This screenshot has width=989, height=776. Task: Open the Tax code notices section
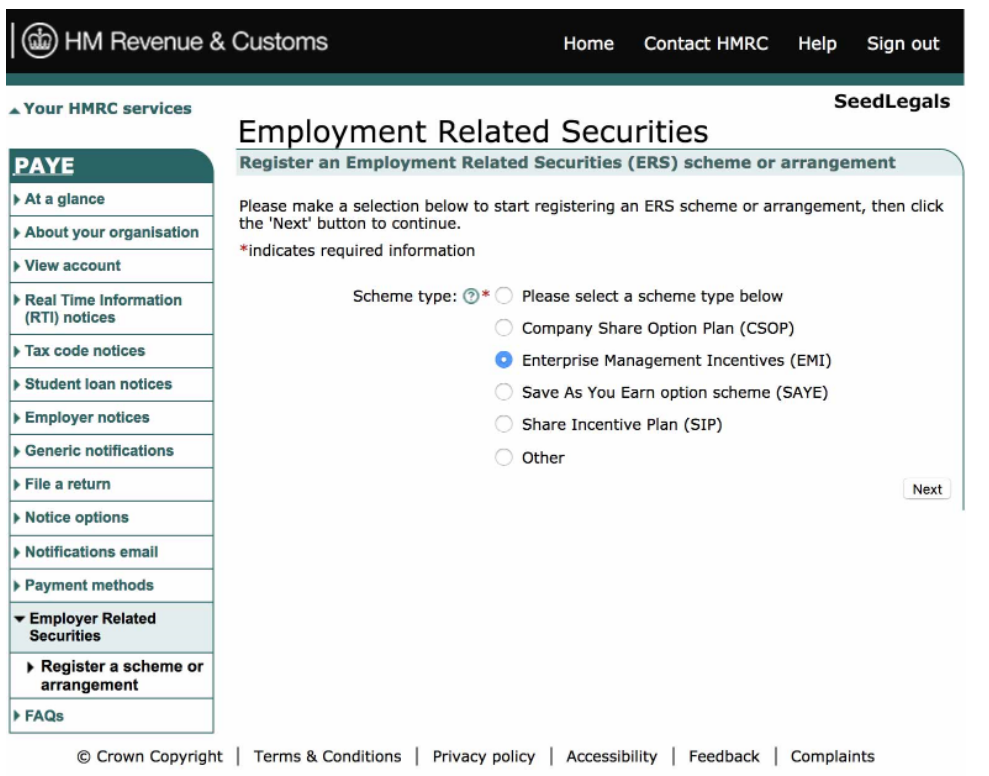coord(84,351)
